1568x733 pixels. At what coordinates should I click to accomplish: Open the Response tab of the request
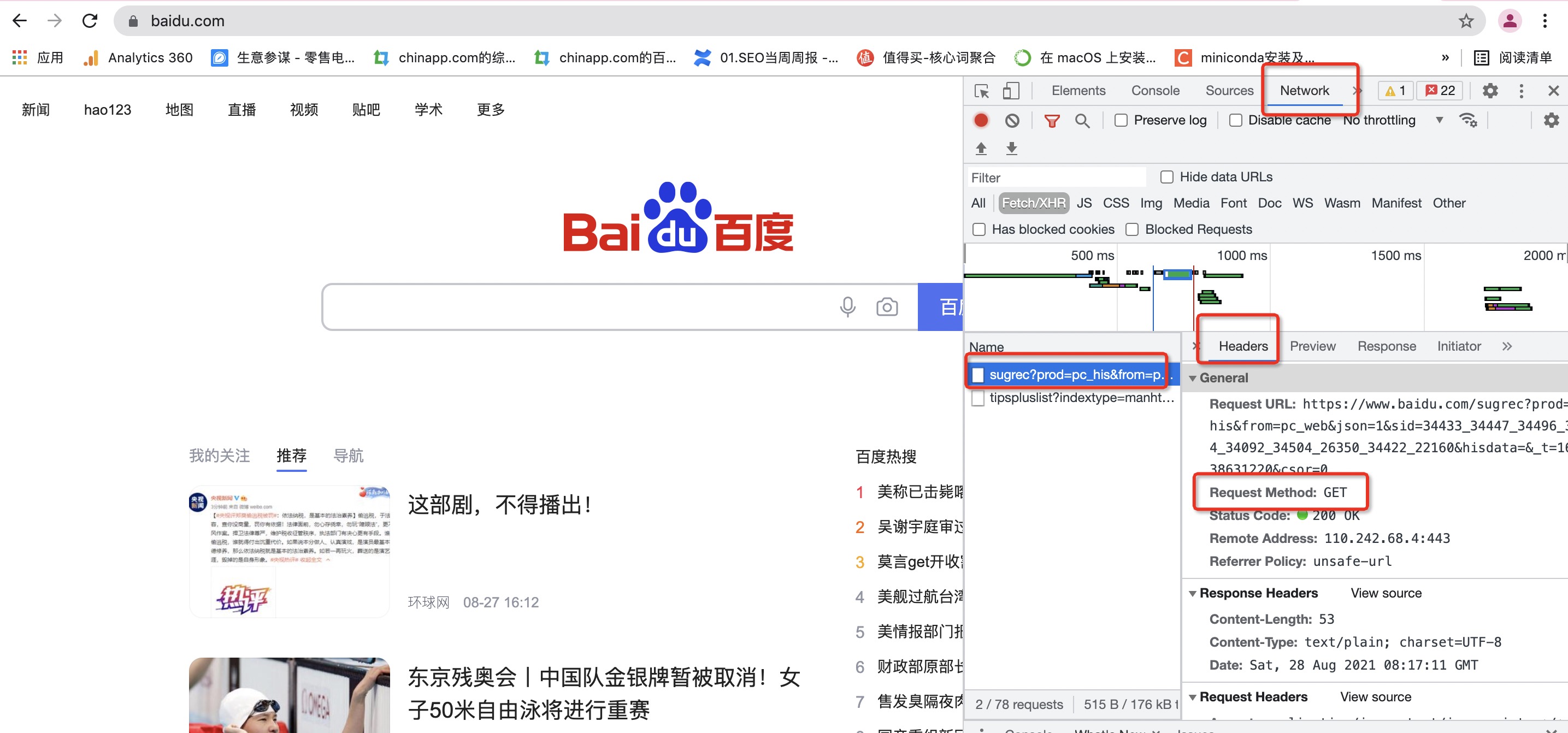(x=1386, y=346)
